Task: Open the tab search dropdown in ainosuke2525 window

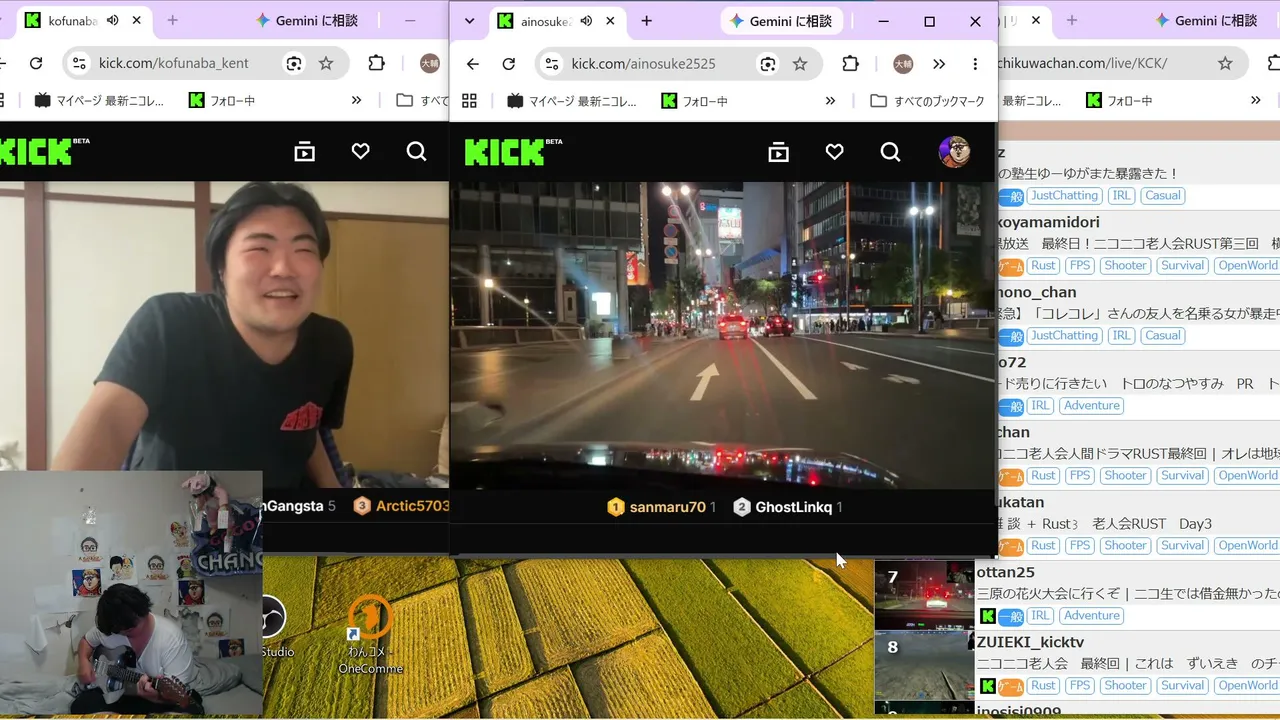Action: pos(469,21)
